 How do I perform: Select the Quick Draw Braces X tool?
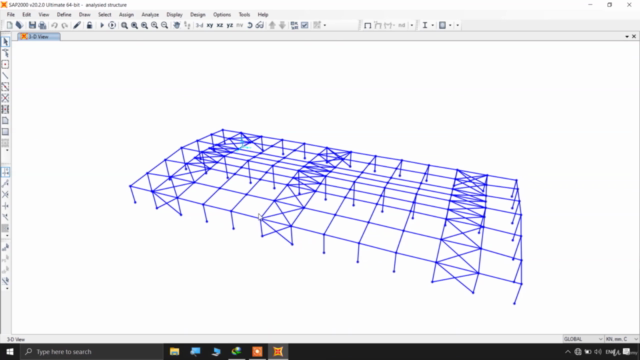pos(5,98)
